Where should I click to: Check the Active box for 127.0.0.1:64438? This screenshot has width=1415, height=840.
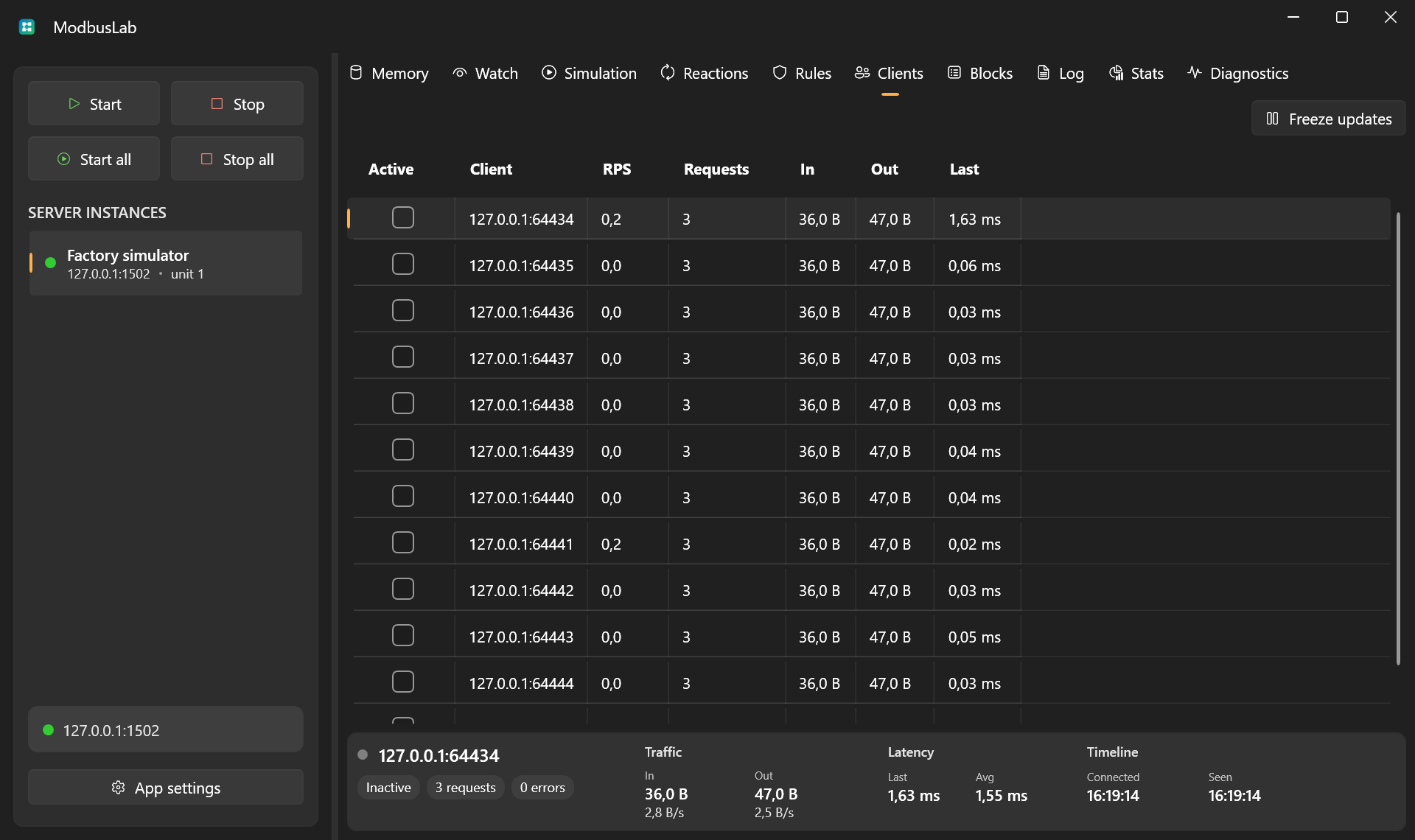[x=403, y=403]
